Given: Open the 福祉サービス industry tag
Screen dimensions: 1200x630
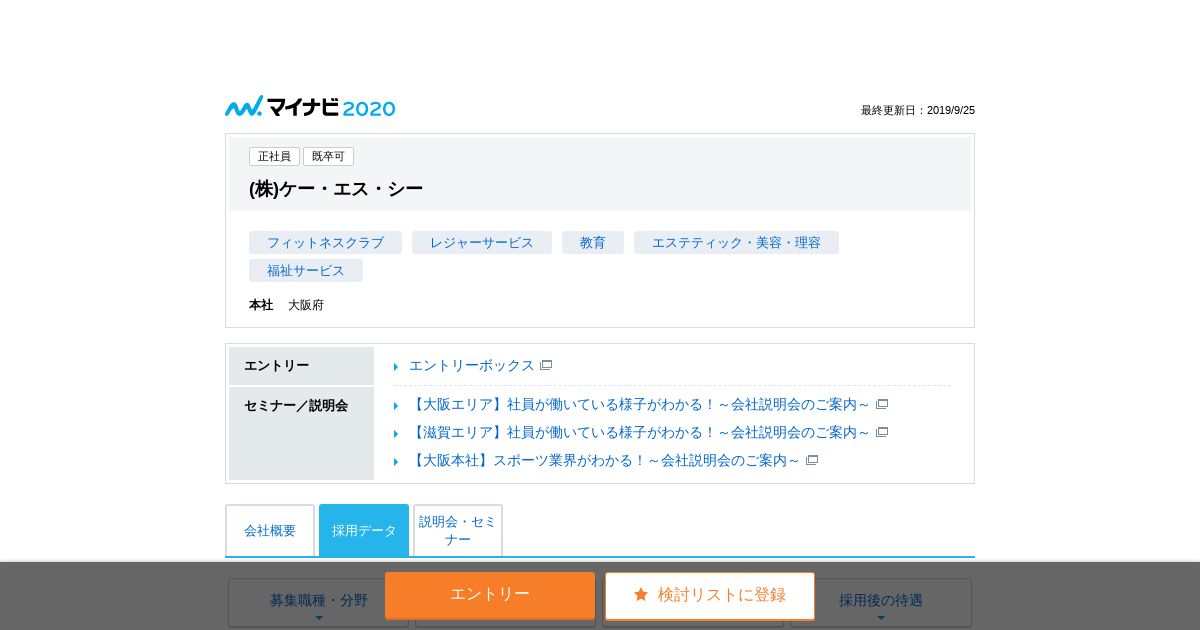Looking at the screenshot, I should [x=306, y=271].
